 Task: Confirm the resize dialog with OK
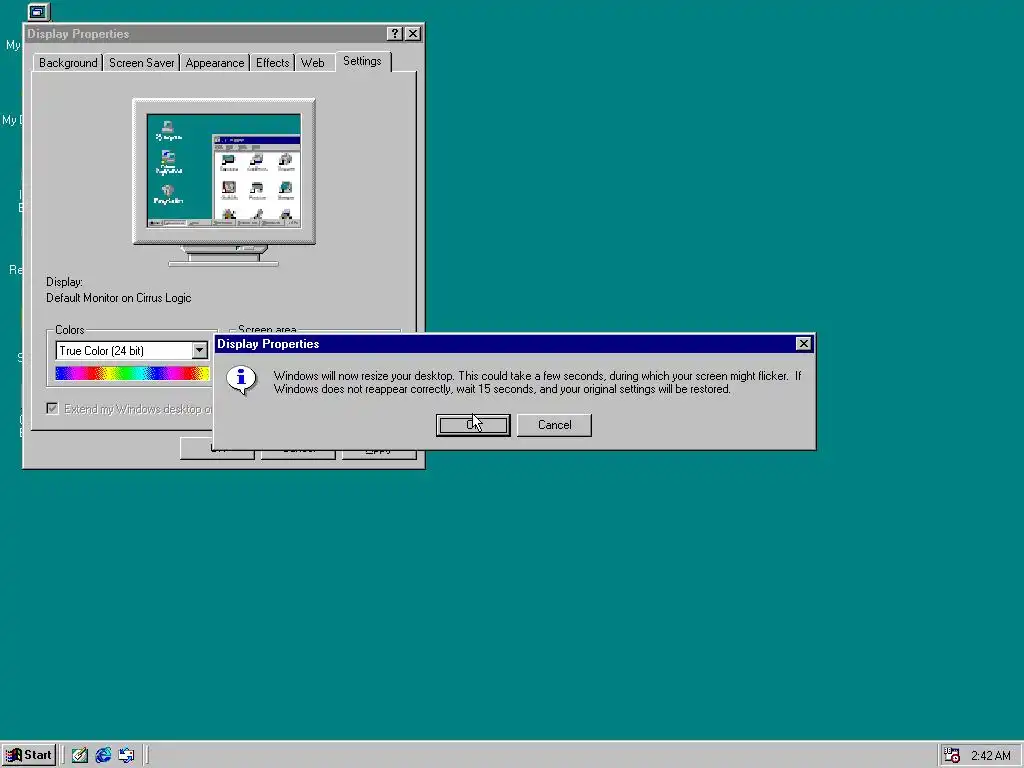(x=473, y=425)
